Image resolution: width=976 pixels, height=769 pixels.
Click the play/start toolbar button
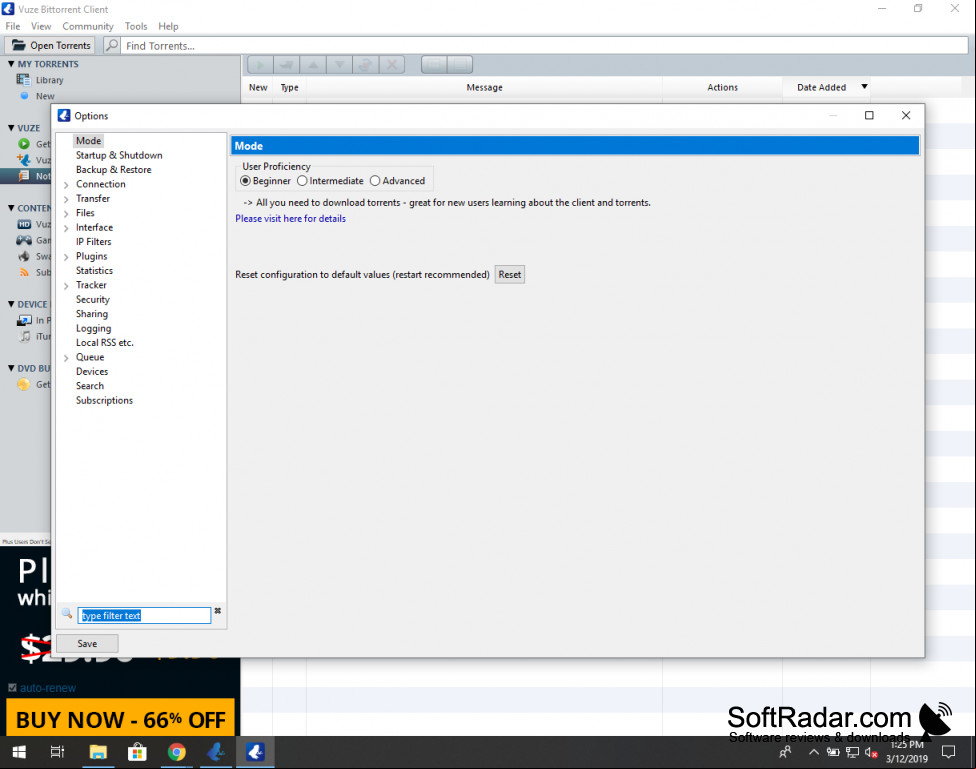pos(260,64)
